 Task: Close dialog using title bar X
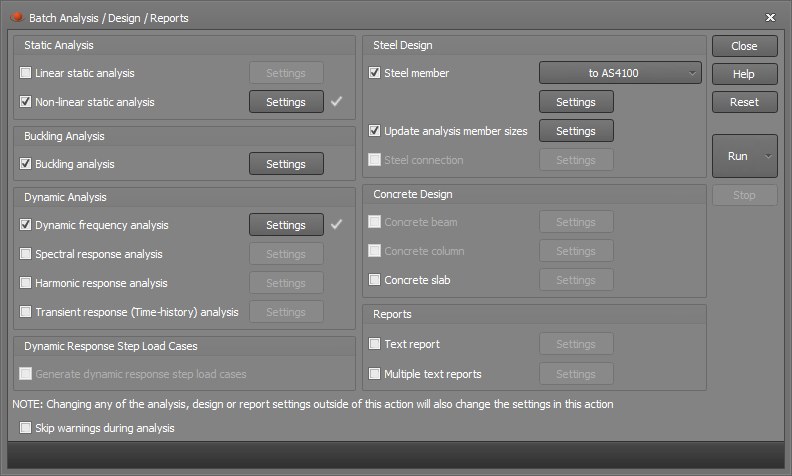tap(770, 18)
